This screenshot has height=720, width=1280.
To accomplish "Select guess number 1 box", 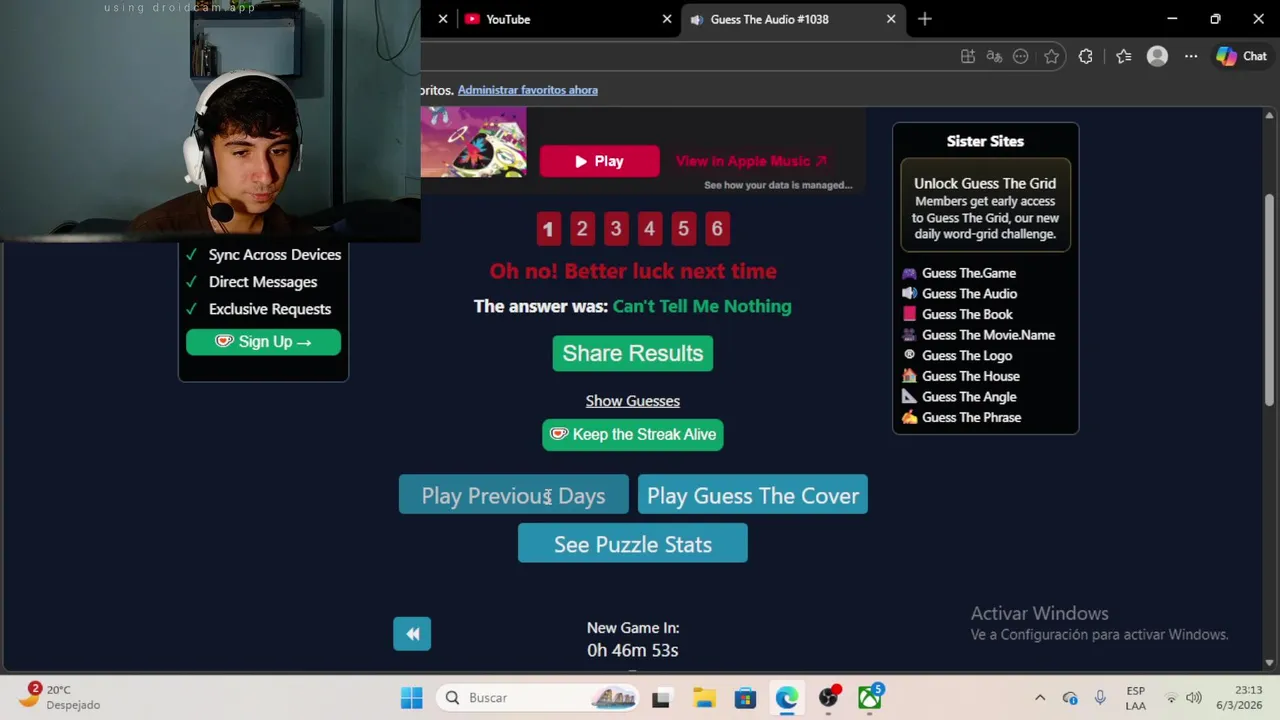I will (x=548, y=229).
